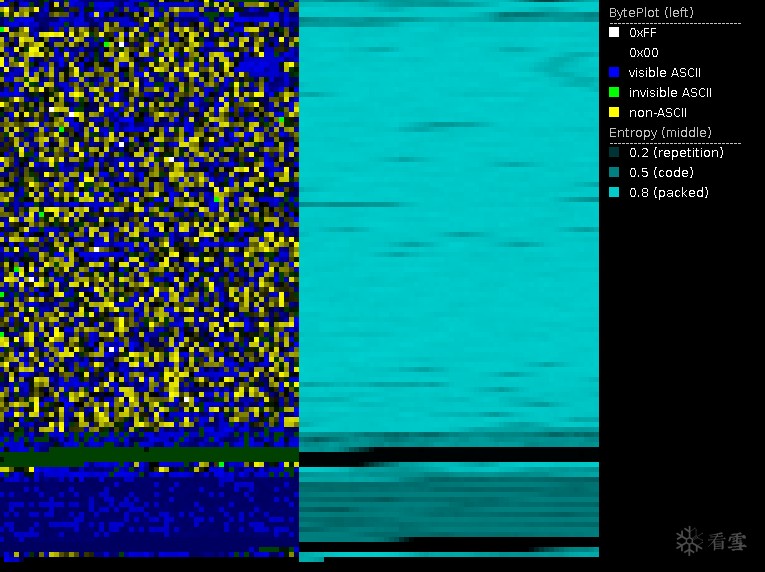This screenshot has width=765, height=572.
Task: Click the 'visible ASCII' legend label
Action: (664, 73)
